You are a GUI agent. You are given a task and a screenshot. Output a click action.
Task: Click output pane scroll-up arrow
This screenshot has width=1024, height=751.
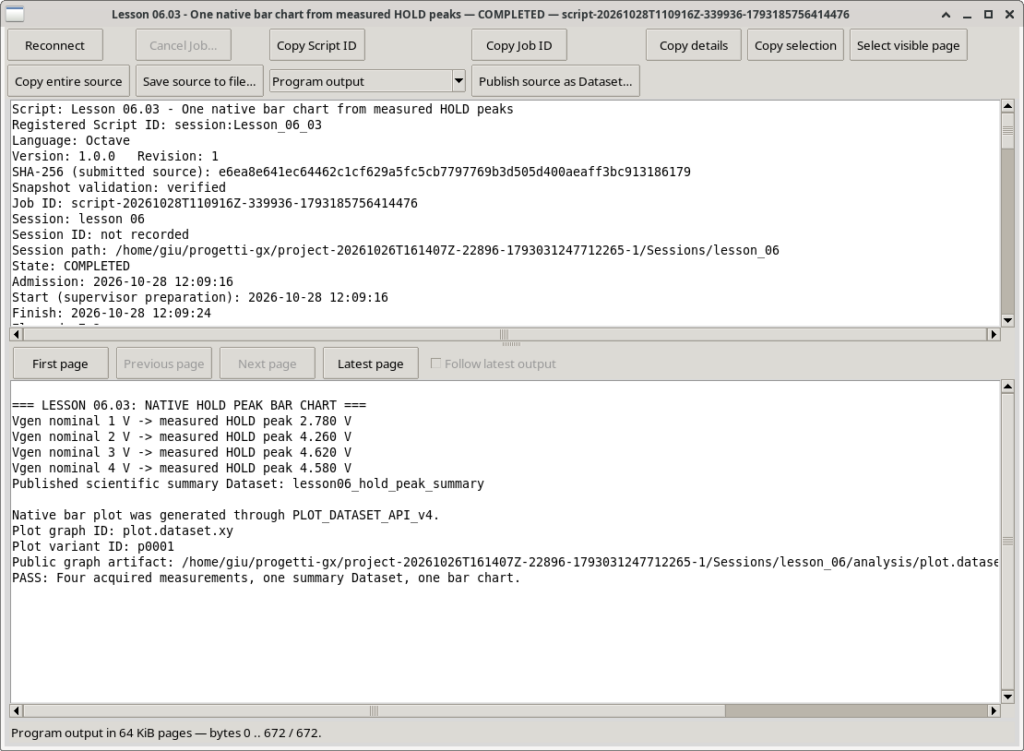(x=1008, y=387)
